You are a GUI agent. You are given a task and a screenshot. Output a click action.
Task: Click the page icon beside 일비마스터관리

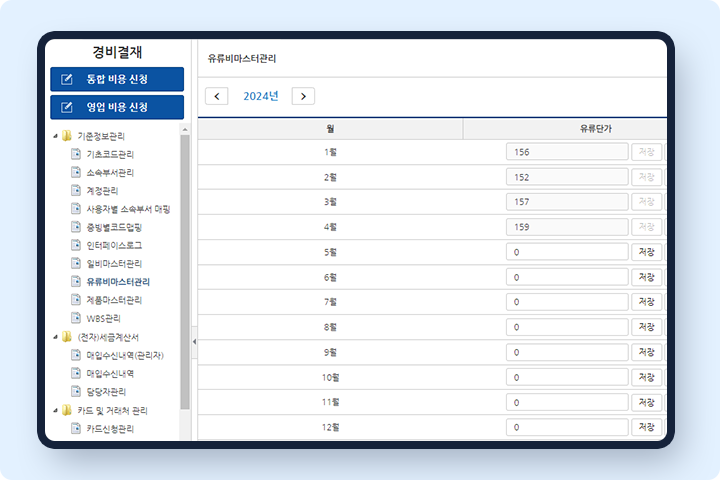tap(76, 263)
